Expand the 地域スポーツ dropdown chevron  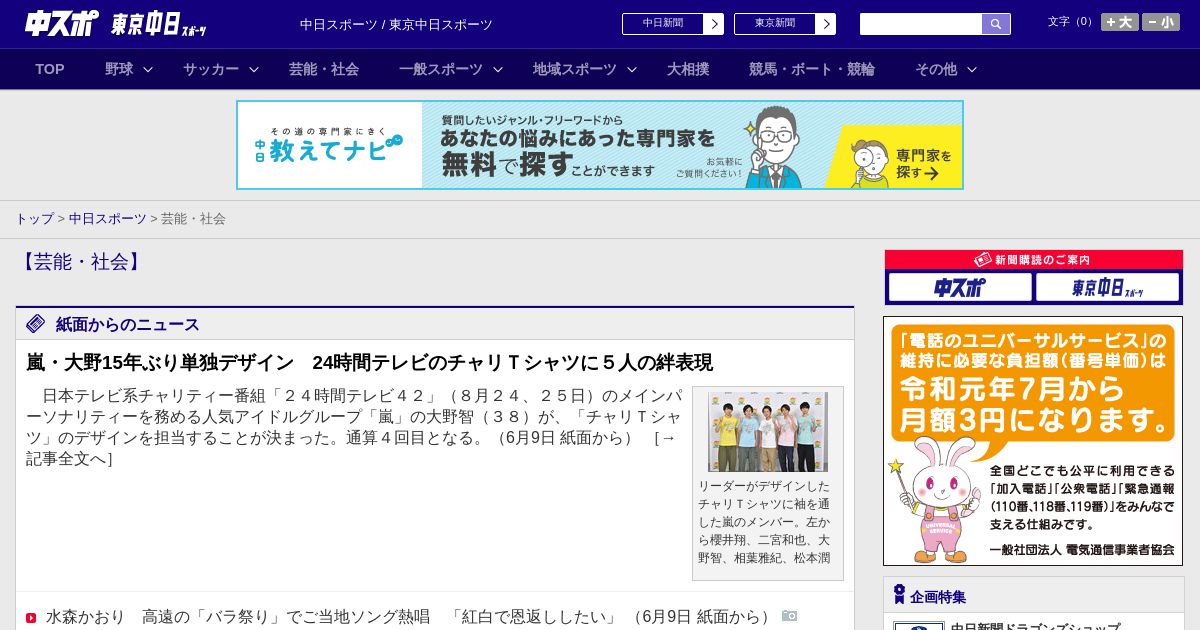[632, 69]
